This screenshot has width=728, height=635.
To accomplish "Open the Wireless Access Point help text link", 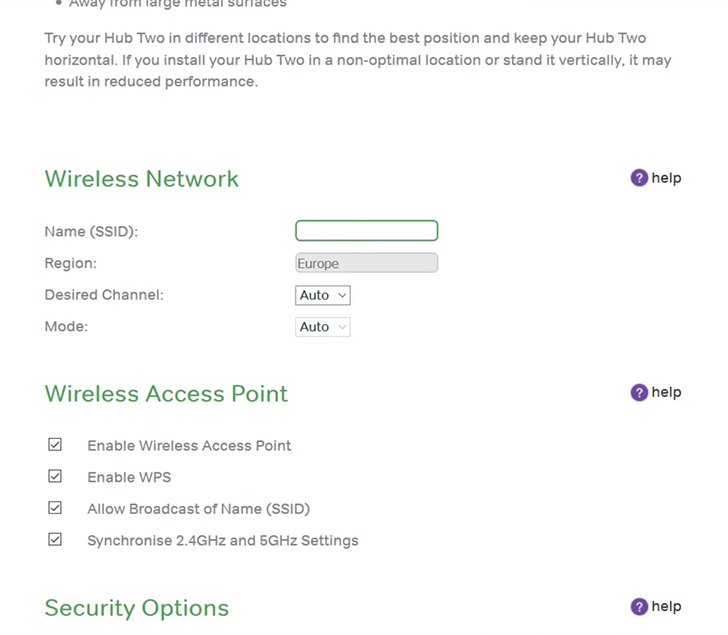I will click(x=666, y=392).
